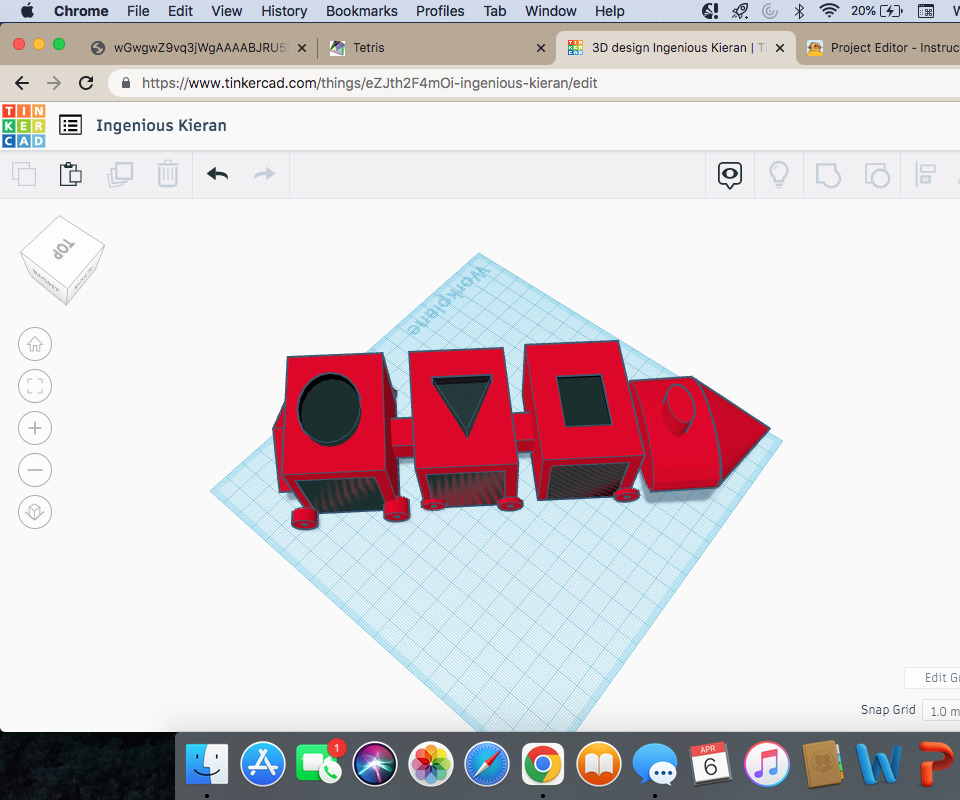Screen dimensions: 960x800
Task: Open Calendar from the Dock
Action: (x=710, y=764)
